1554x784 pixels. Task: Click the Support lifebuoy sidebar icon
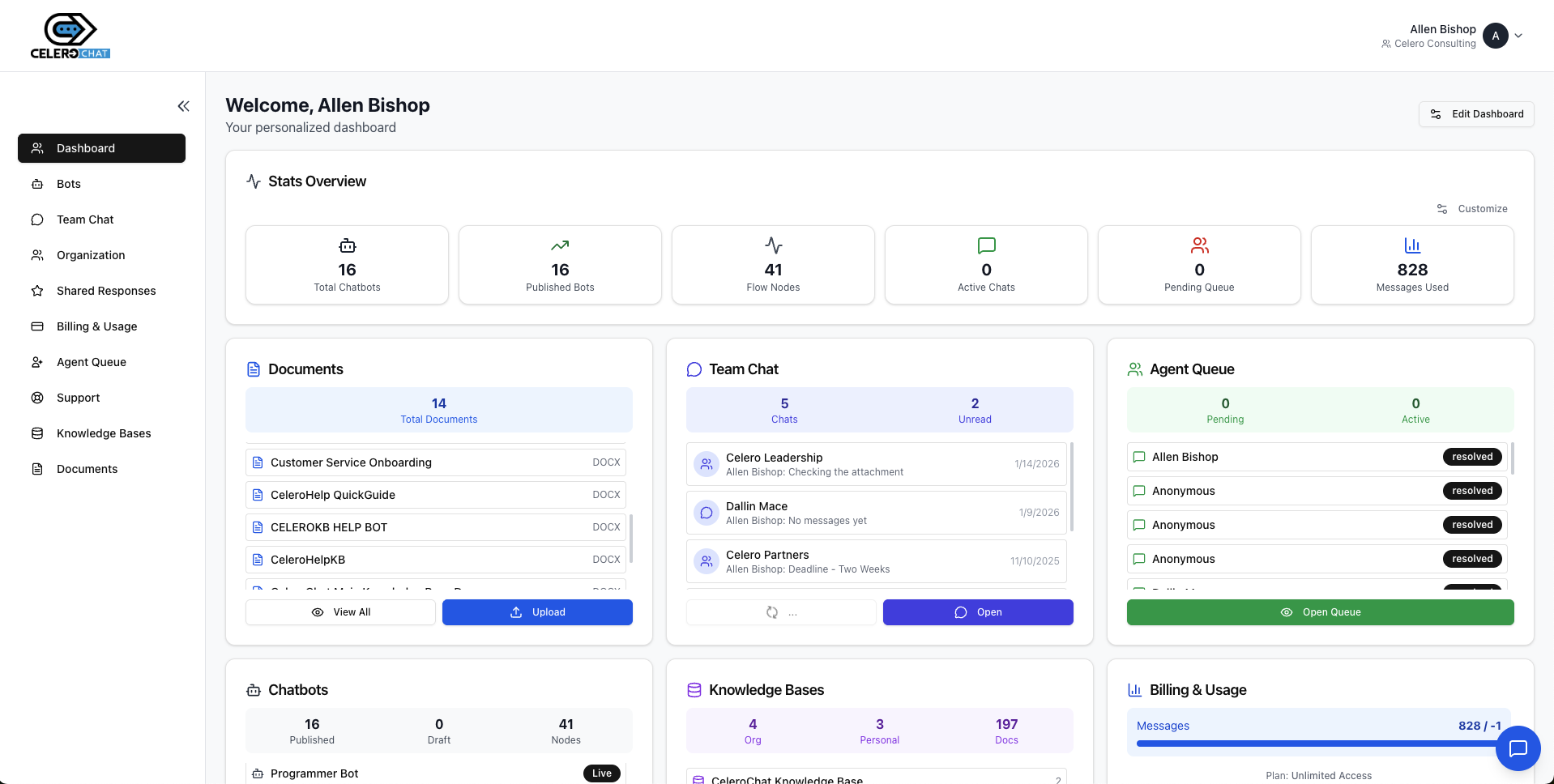pos(37,398)
